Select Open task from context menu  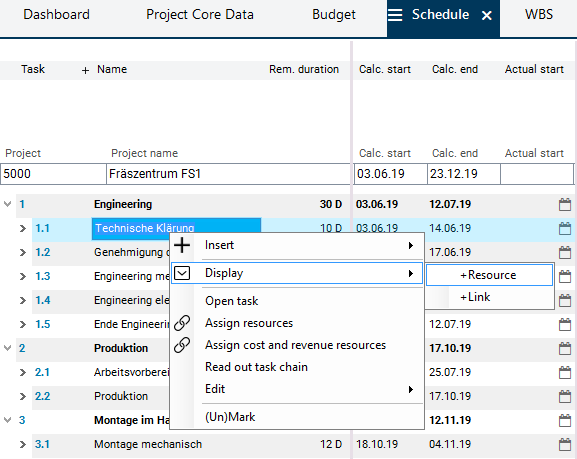coord(231,301)
